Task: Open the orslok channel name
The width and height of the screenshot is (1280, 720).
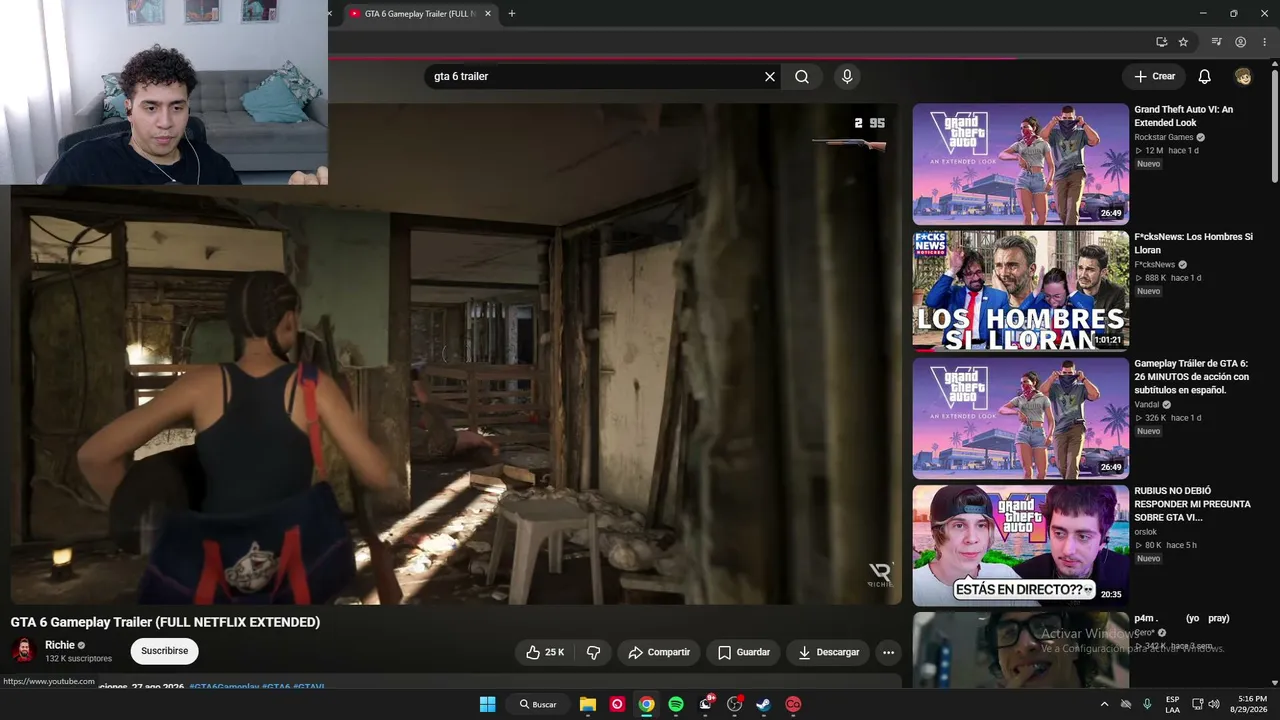Action: tap(1145, 532)
